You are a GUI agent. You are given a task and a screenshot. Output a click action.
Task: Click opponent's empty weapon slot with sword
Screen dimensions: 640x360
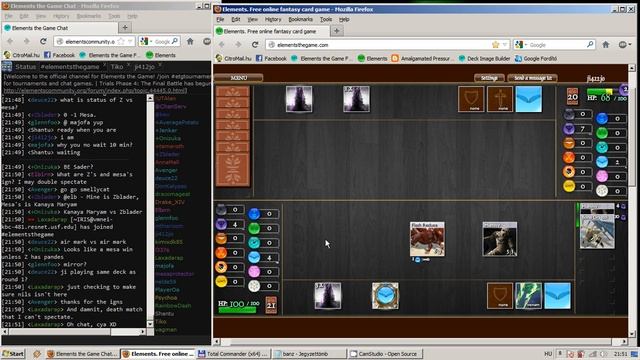tap(500, 99)
